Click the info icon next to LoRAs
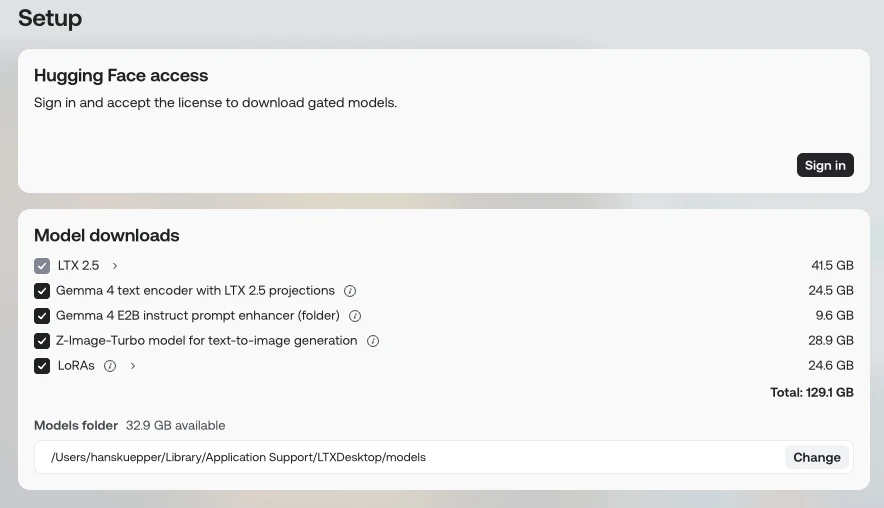The width and height of the screenshot is (884, 508). point(110,366)
